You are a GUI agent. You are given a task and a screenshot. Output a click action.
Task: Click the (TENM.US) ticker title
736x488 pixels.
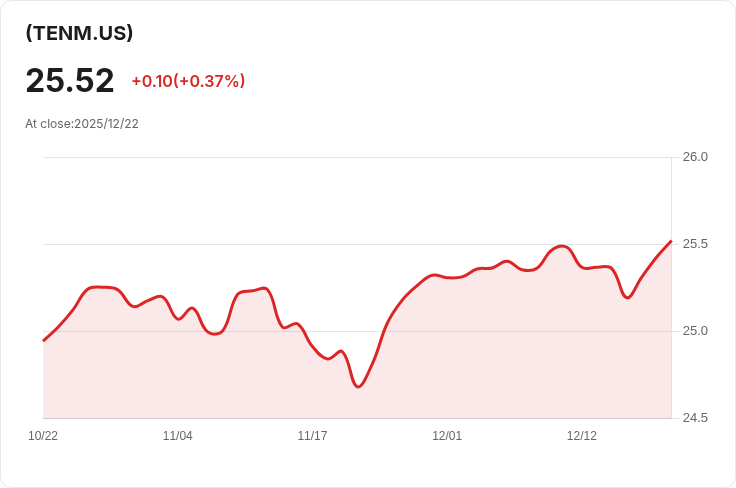point(79,33)
